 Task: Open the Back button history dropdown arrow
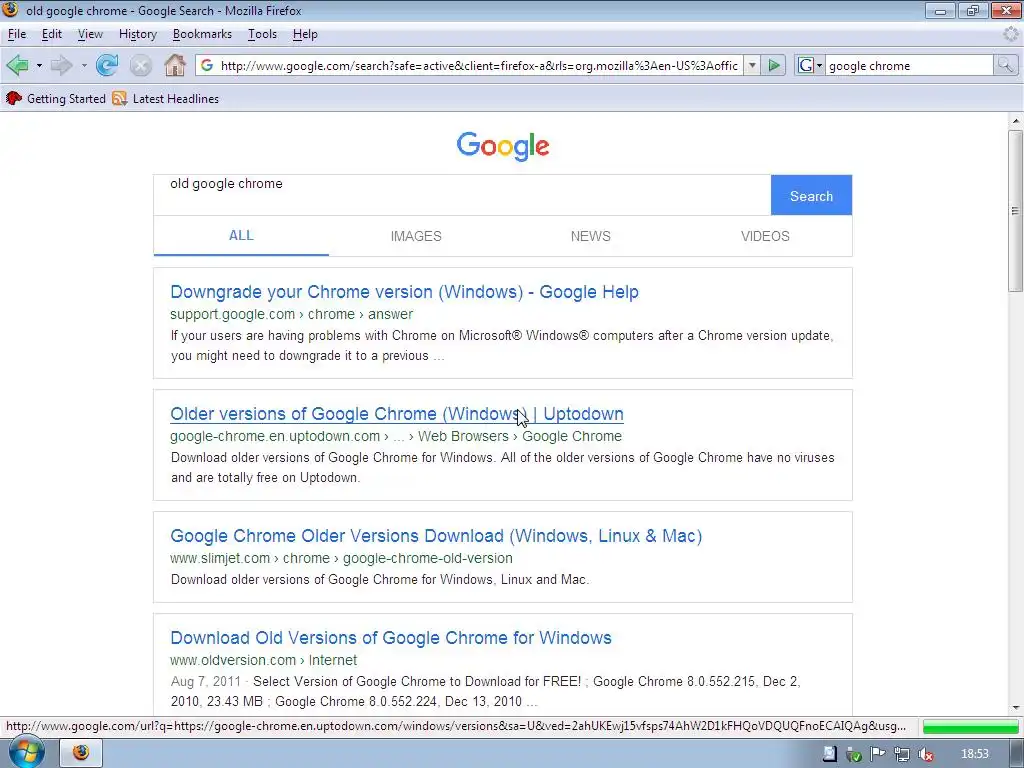(x=39, y=66)
